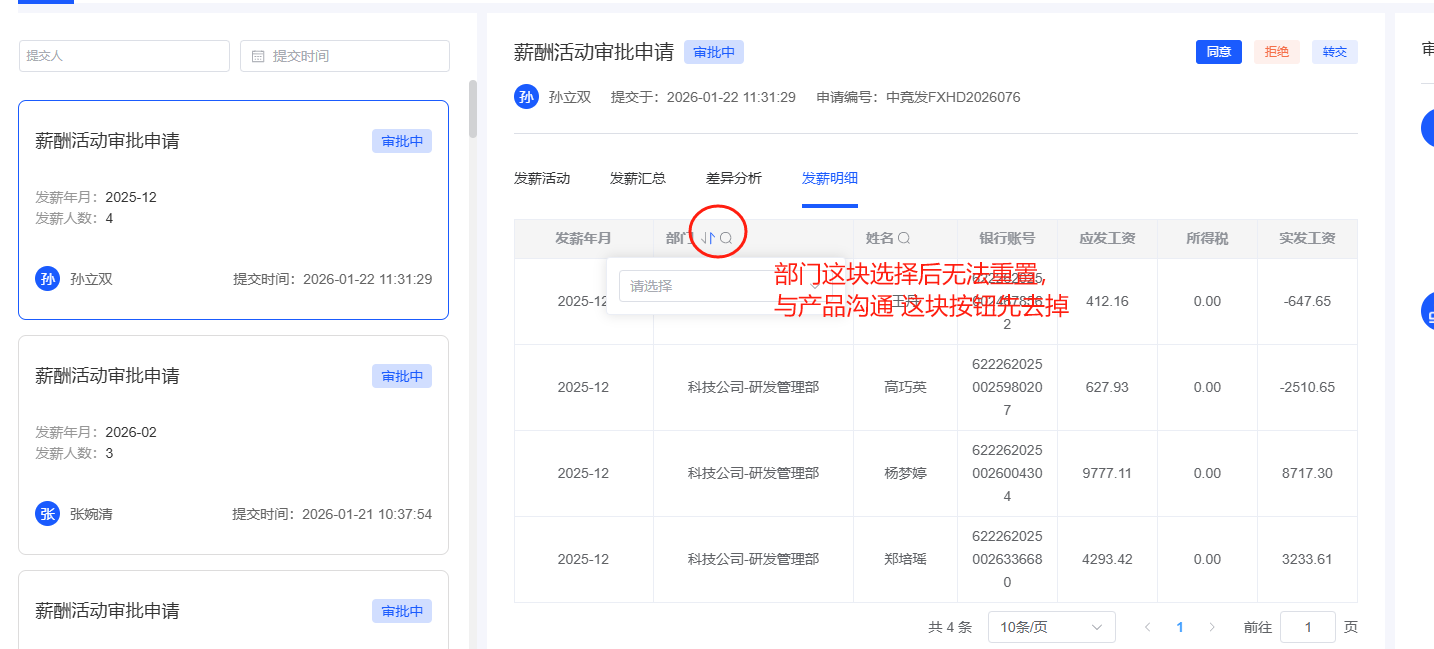Click name cell 杨梦婷
This screenshot has width=1434, height=649.
(906, 473)
